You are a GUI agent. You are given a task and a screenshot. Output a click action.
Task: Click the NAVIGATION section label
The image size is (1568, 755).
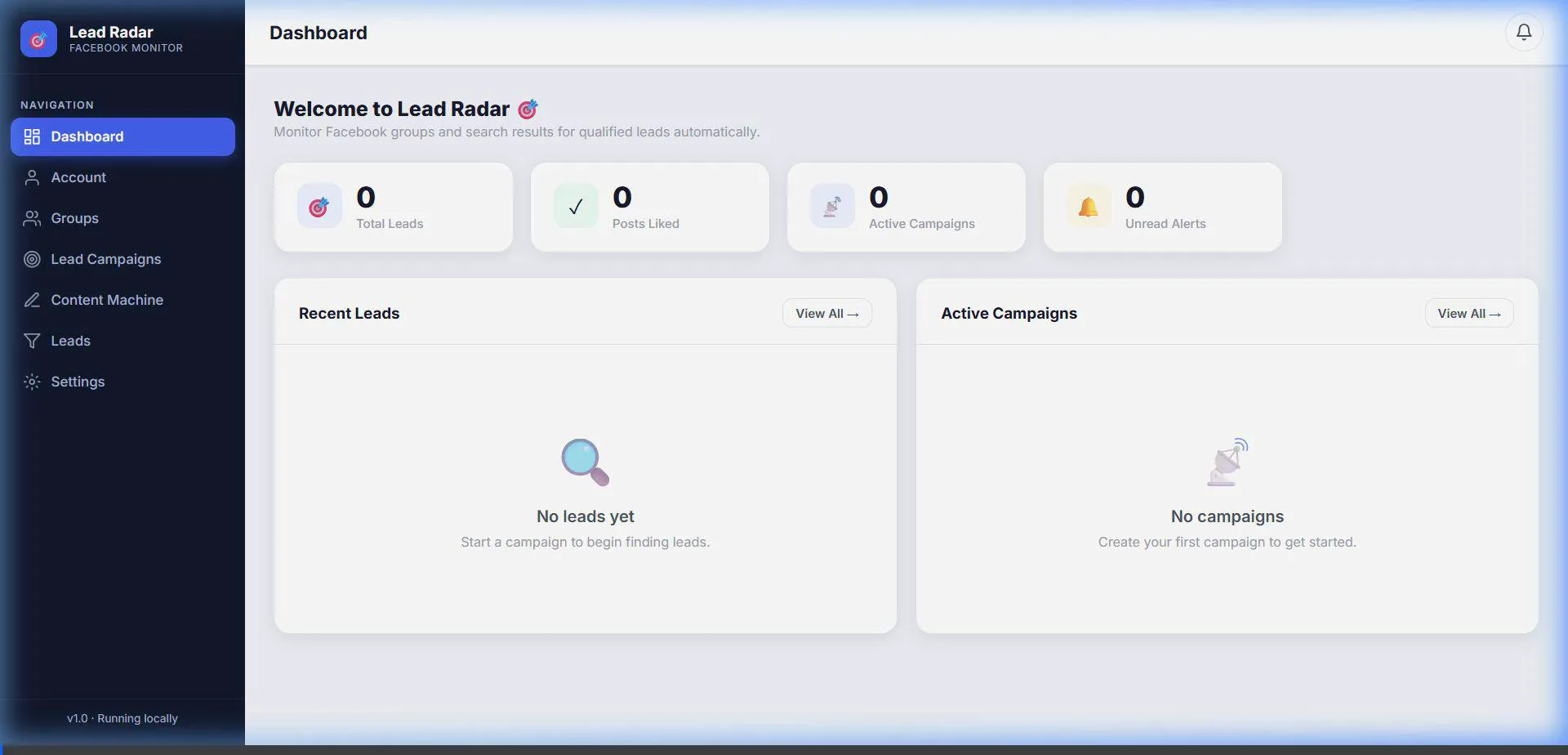pyautogui.click(x=57, y=105)
